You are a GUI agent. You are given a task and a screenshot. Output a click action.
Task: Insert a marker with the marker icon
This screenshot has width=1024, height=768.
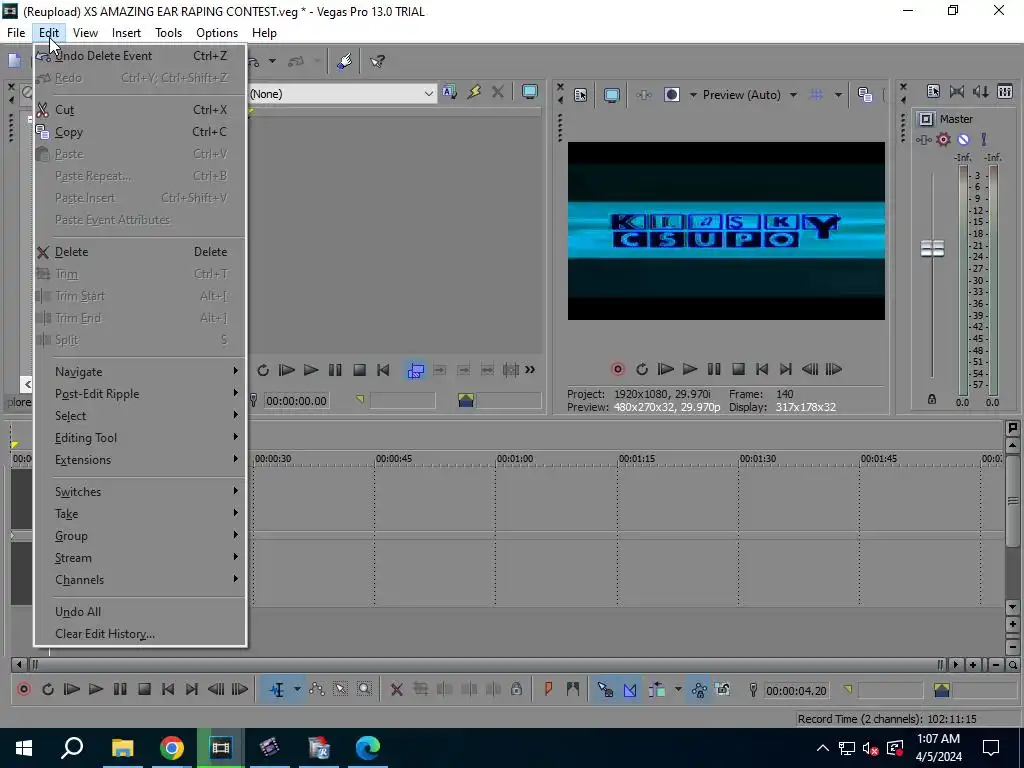pyautogui.click(x=549, y=690)
